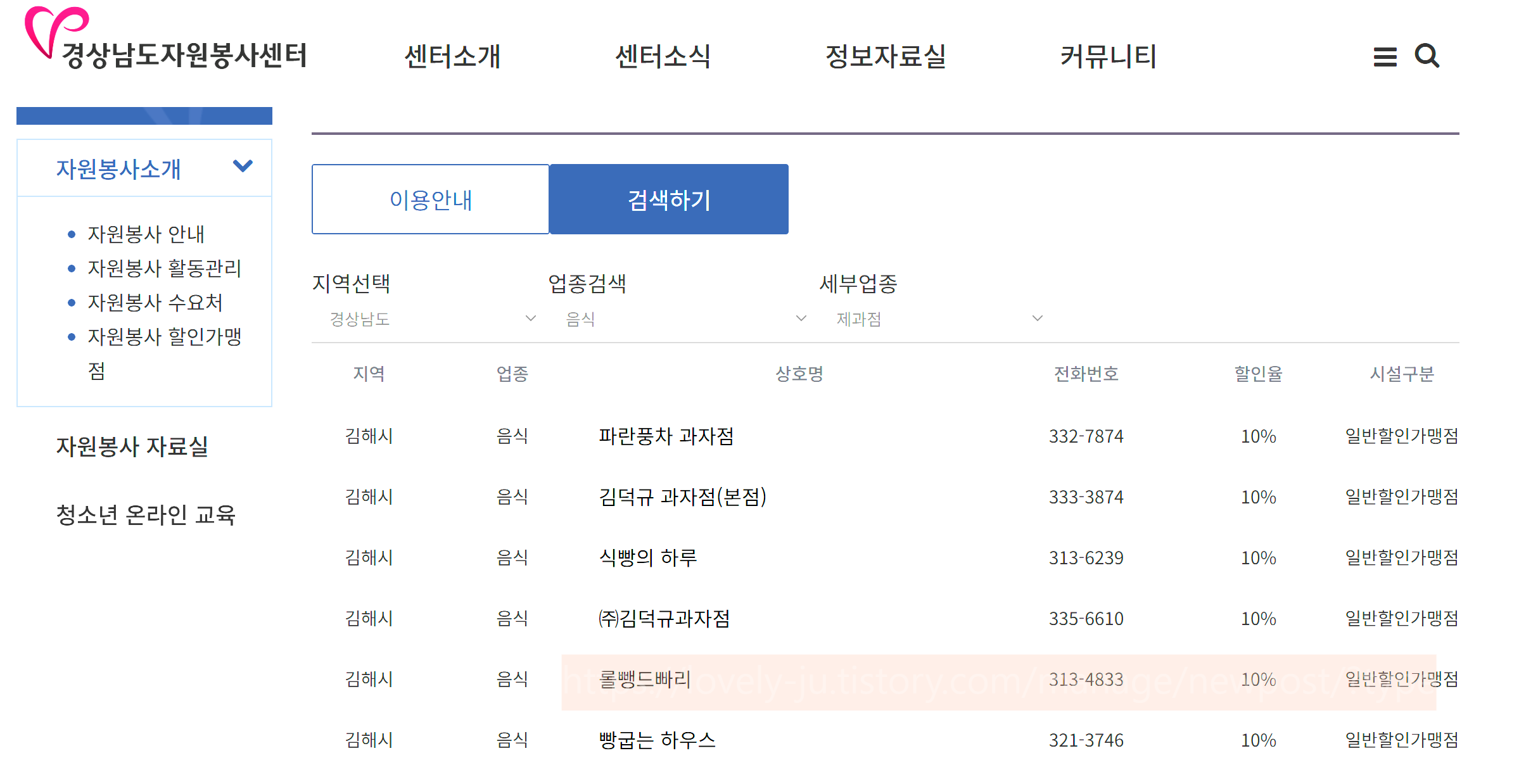This screenshot has height=784, width=1519.
Task: Click the store name 빵굽는 하우스
Action: pyautogui.click(x=658, y=740)
